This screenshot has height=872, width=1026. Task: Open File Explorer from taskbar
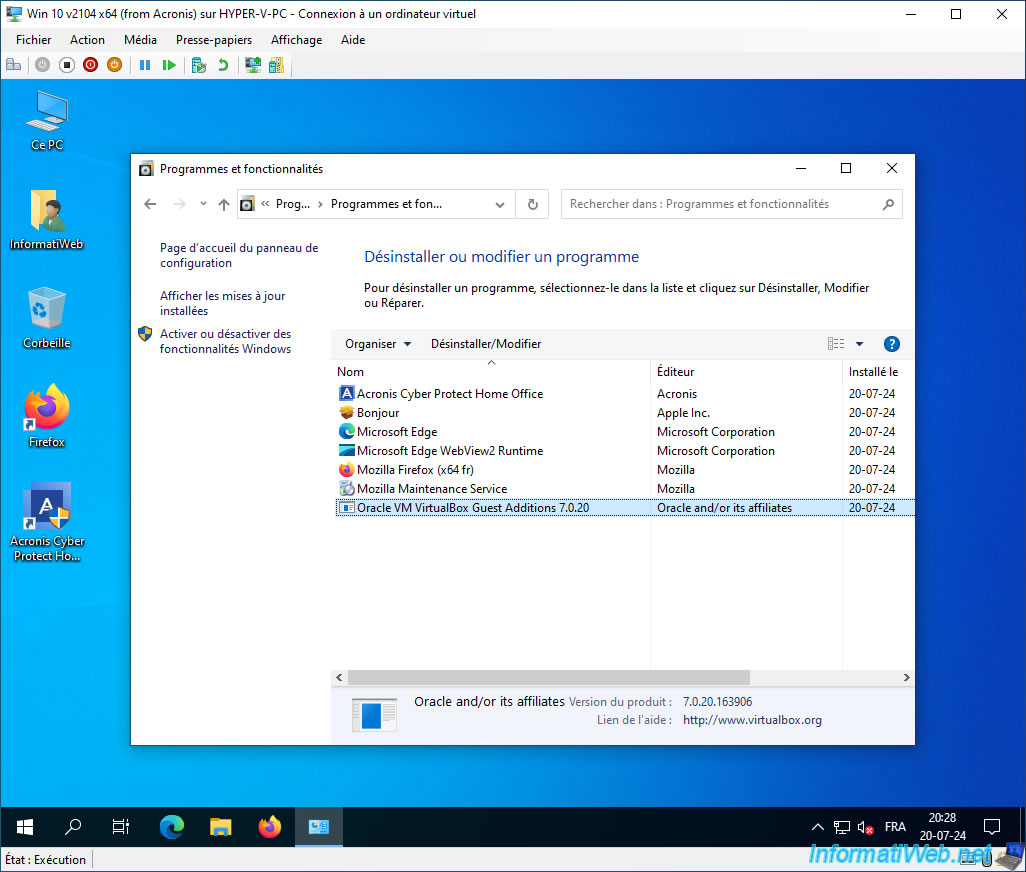click(x=221, y=827)
